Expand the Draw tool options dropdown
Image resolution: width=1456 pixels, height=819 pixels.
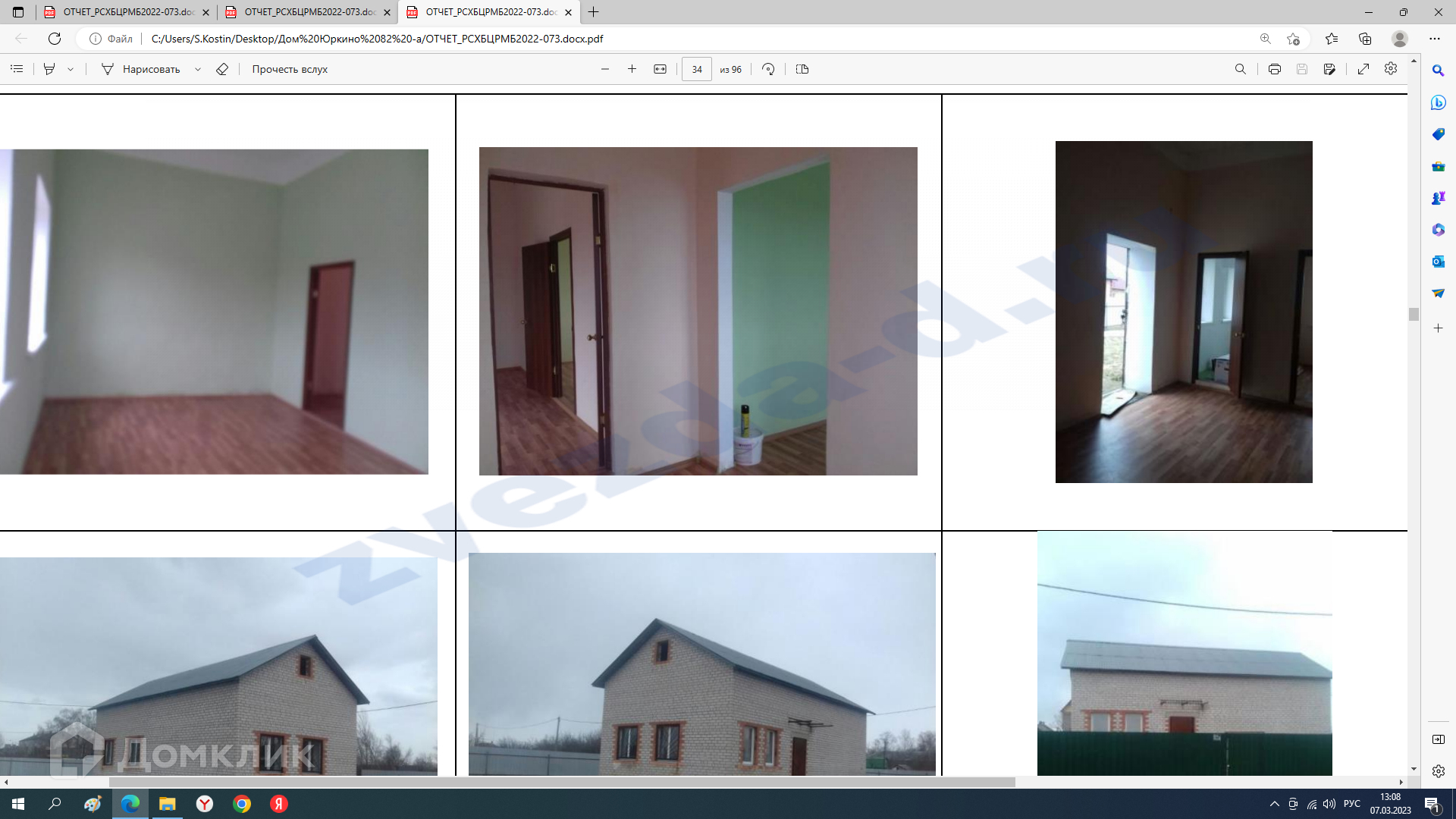(198, 69)
